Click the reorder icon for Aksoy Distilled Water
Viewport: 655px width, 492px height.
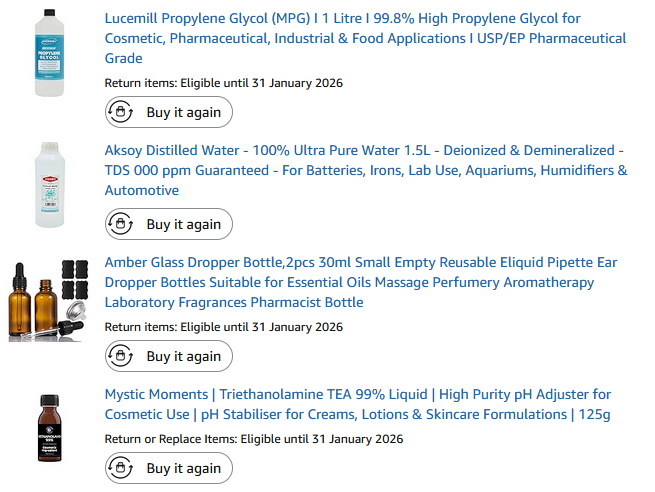tap(121, 224)
